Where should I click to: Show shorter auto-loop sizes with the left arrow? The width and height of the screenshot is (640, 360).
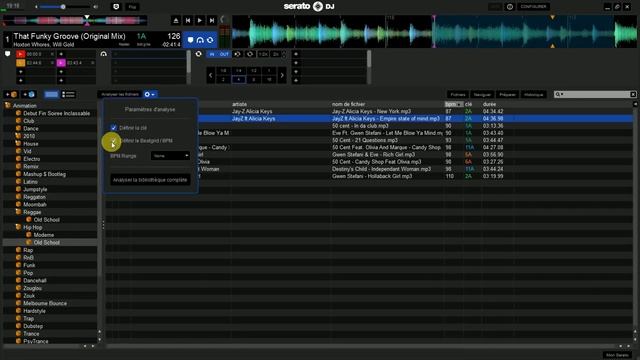(x=211, y=75)
